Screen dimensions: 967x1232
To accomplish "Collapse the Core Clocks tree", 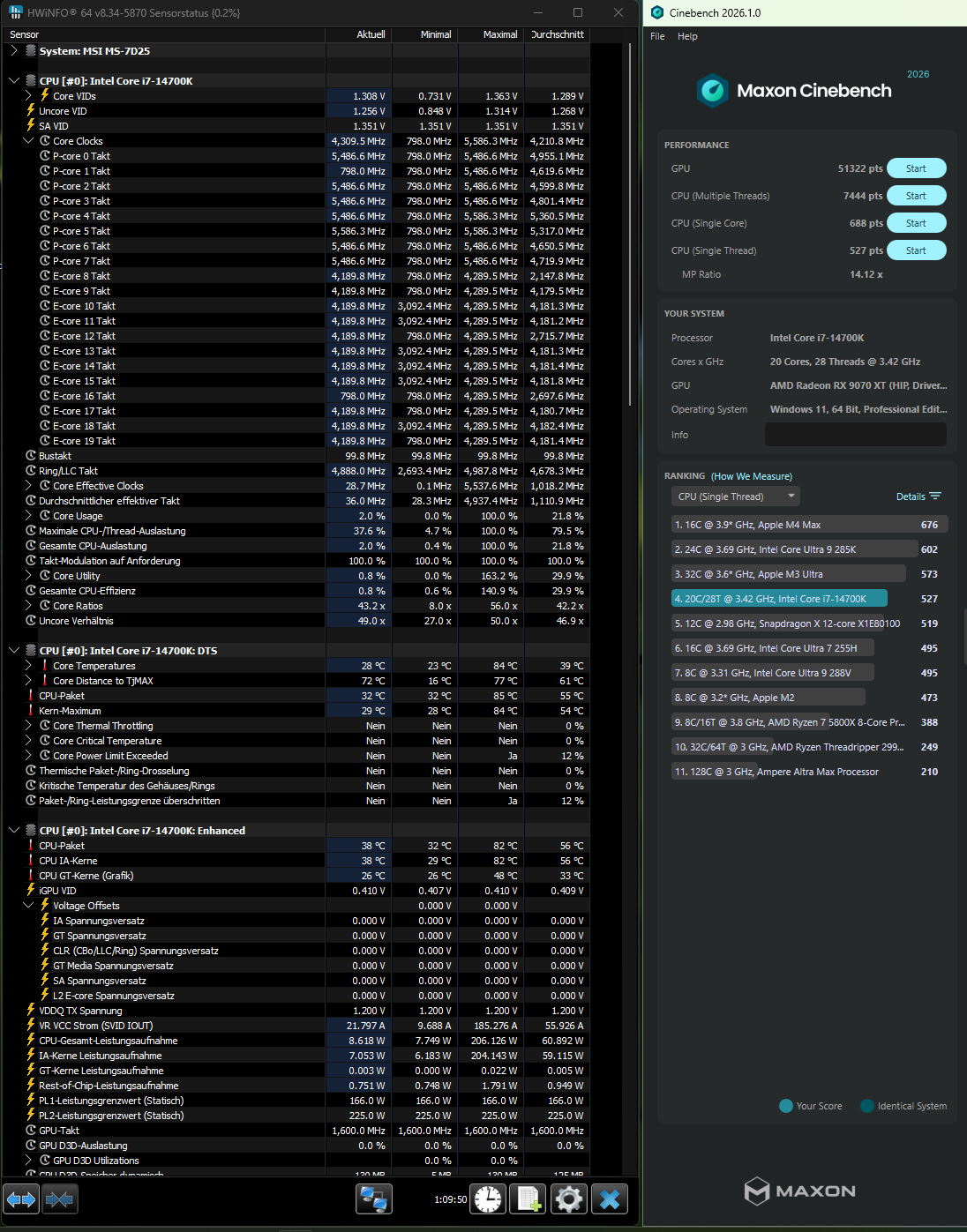I will 28,140.
